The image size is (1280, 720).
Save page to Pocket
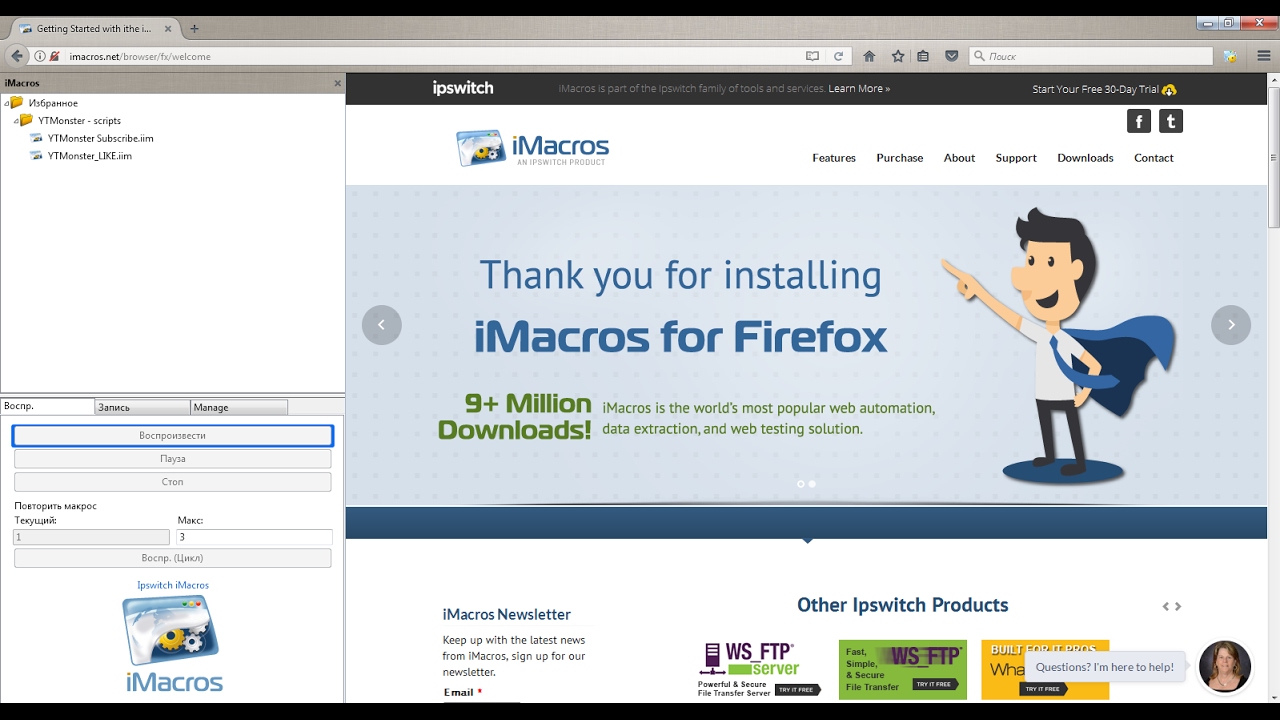pyautogui.click(x=951, y=56)
